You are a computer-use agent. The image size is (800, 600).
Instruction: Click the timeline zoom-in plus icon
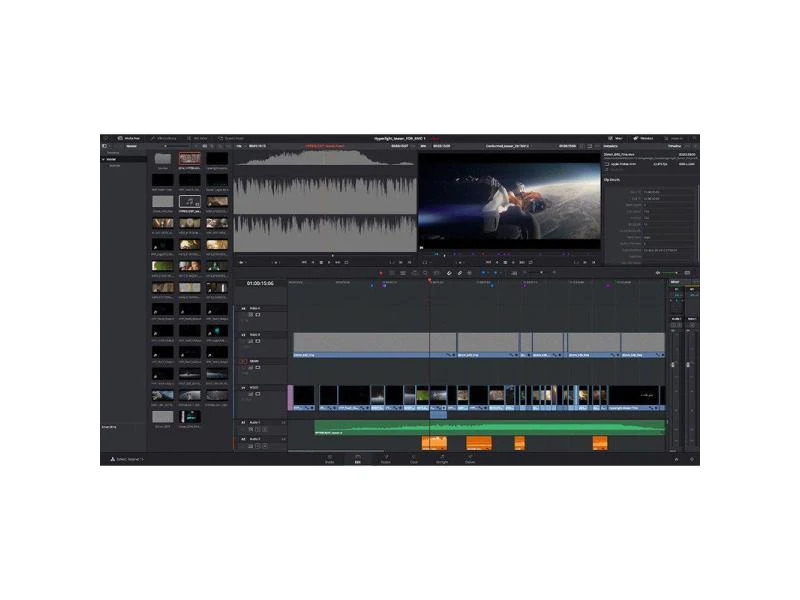[x=554, y=273]
